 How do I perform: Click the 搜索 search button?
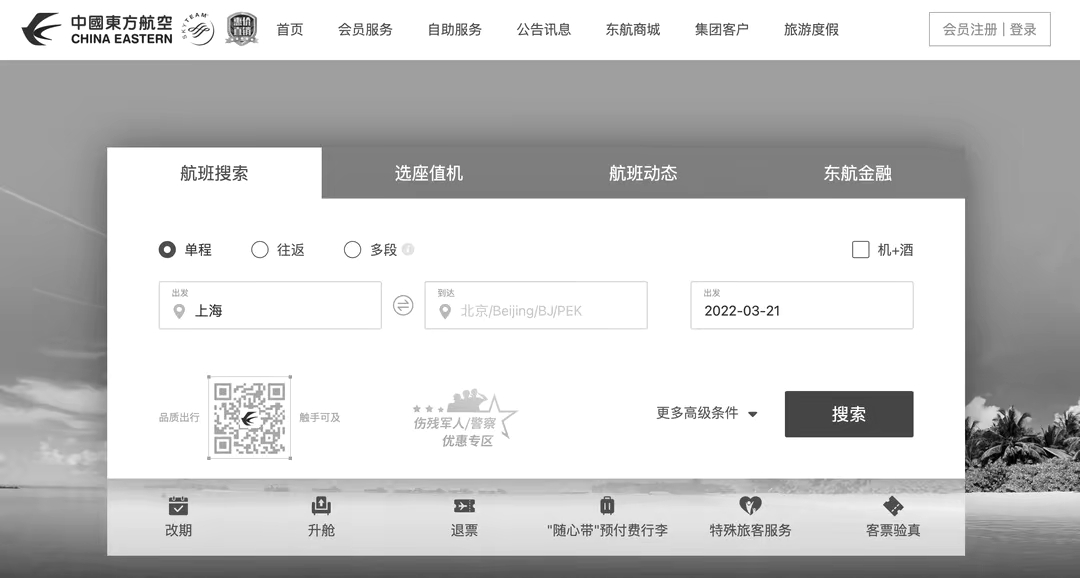[849, 413]
